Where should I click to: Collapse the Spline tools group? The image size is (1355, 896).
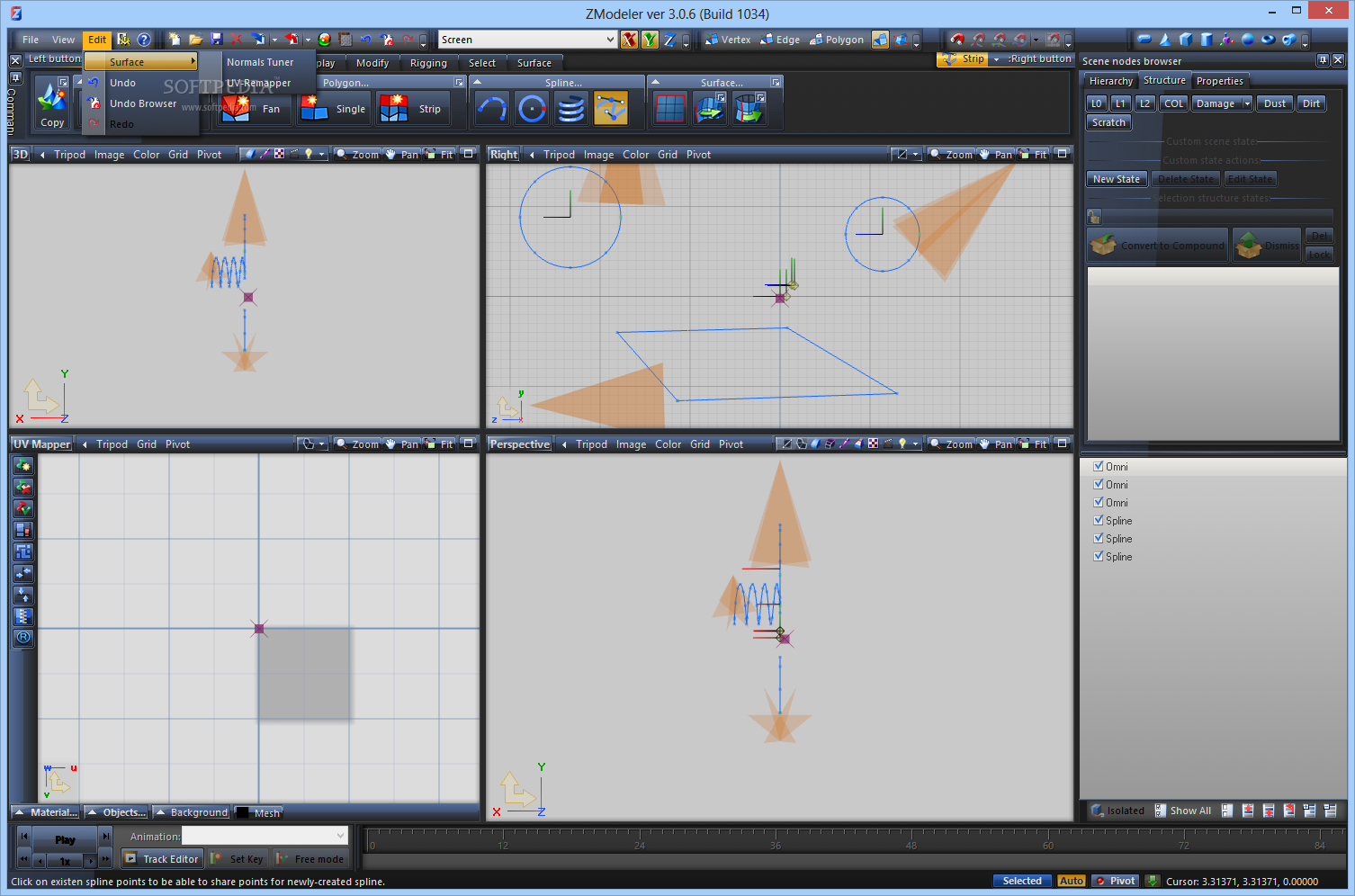(x=480, y=82)
